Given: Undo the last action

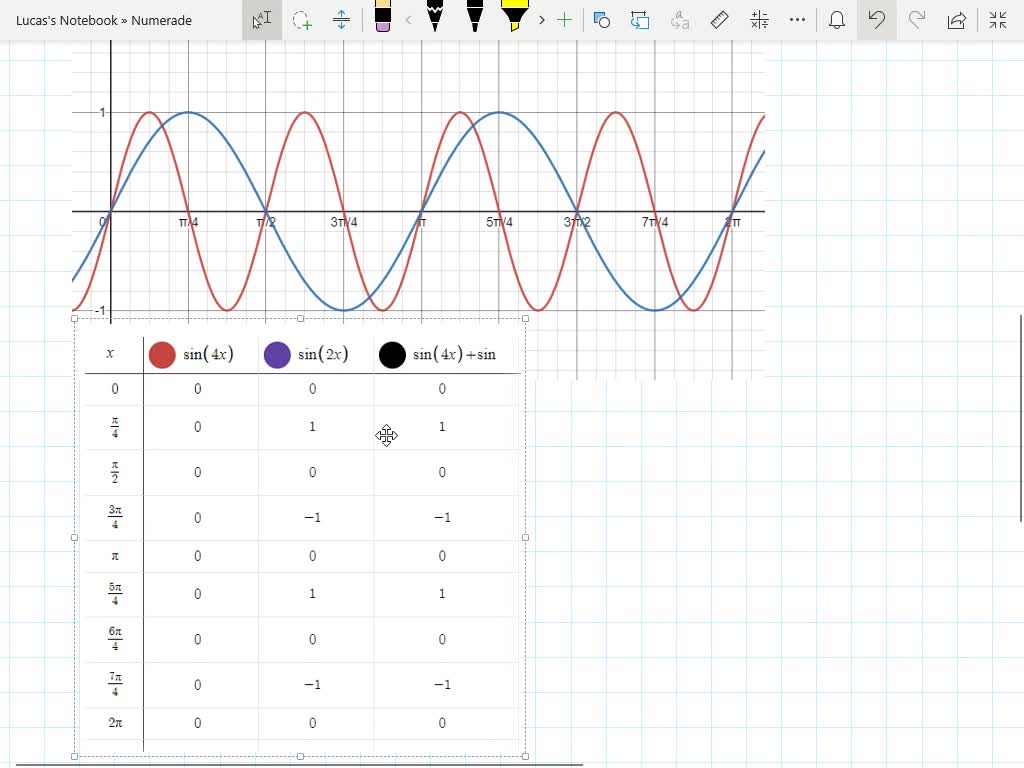Looking at the screenshot, I should (877, 20).
